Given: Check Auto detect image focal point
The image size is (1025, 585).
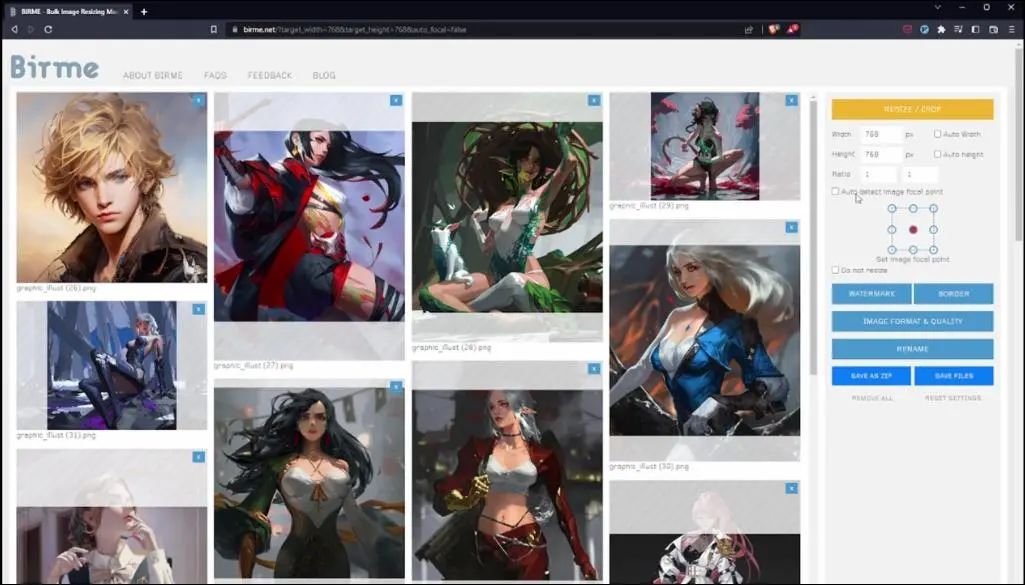Looking at the screenshot, I should pyautogui.click(x=835, y=191).
